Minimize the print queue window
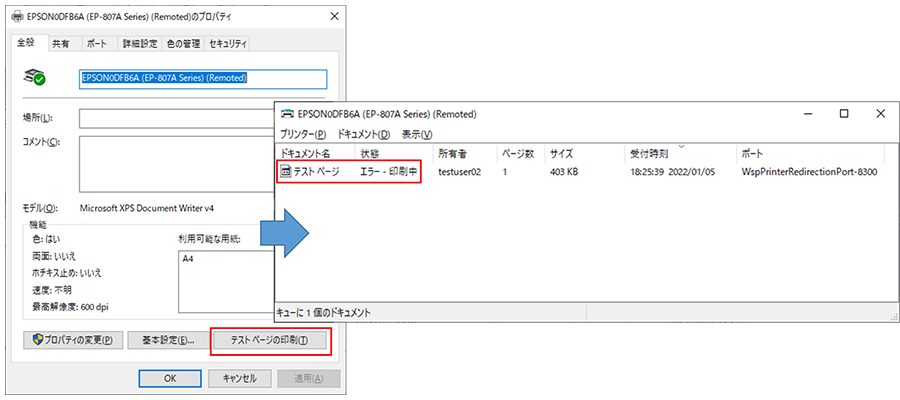This screenshot has height=400, width=900. pos(809,114)
